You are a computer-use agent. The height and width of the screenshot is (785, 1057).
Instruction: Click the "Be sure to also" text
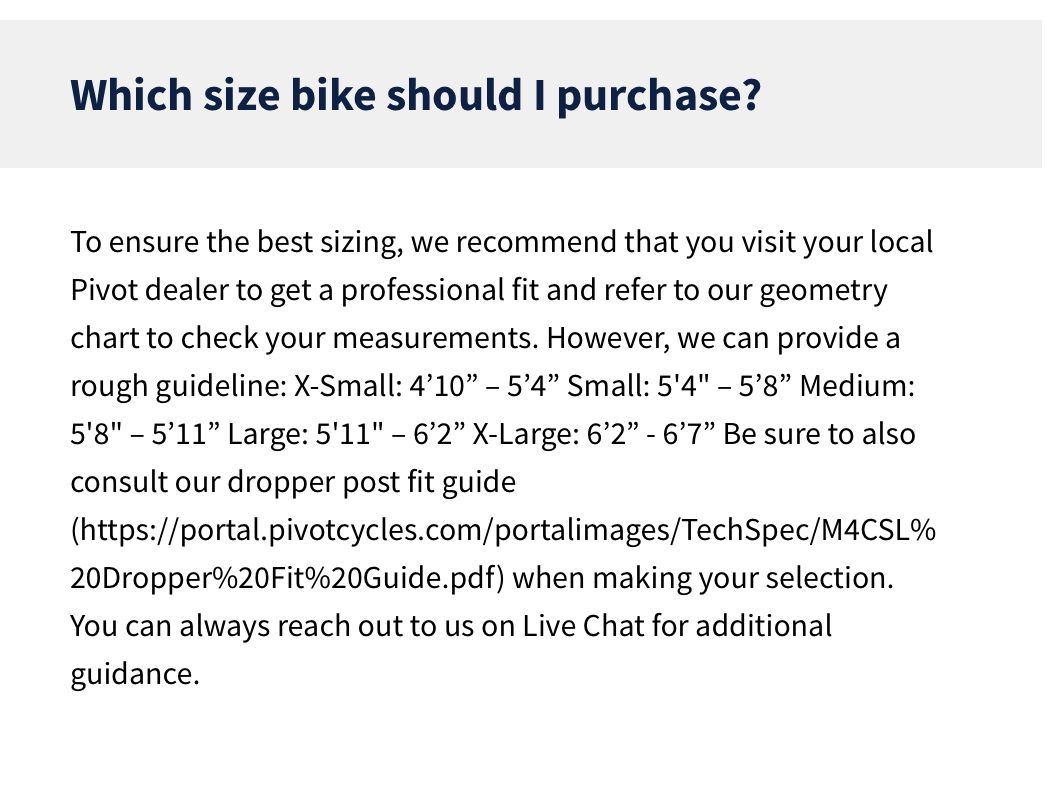(x=819, y=435)
